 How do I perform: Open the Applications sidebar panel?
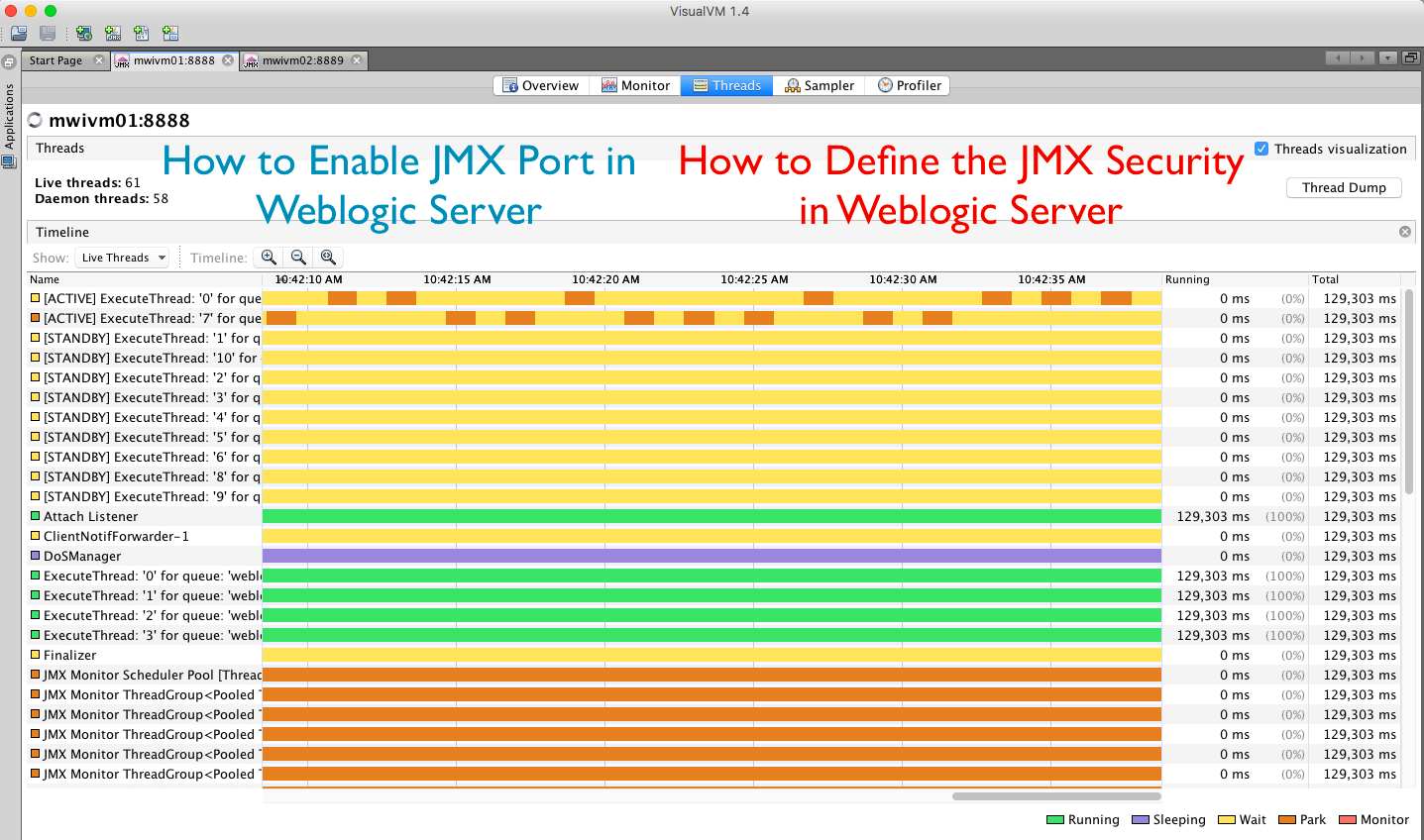coord(9,116)
